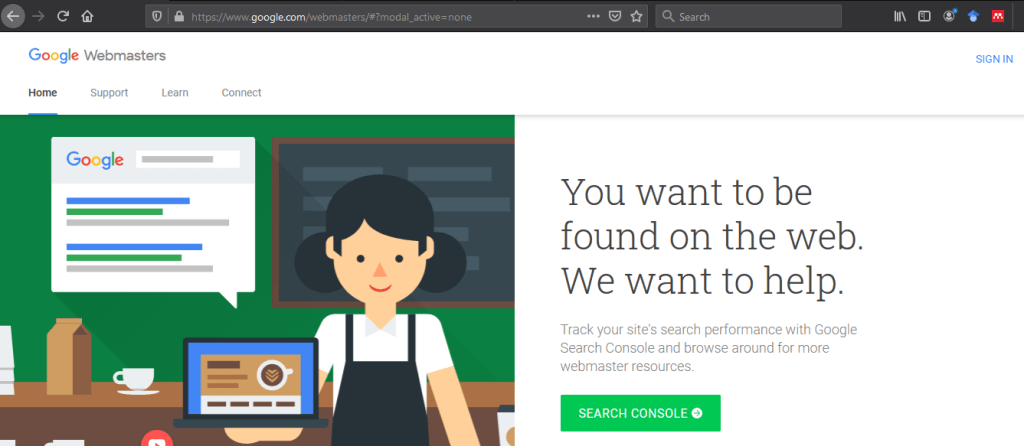Click the Google Webmasters logo
1024x446 pixels.
[97, 56]
